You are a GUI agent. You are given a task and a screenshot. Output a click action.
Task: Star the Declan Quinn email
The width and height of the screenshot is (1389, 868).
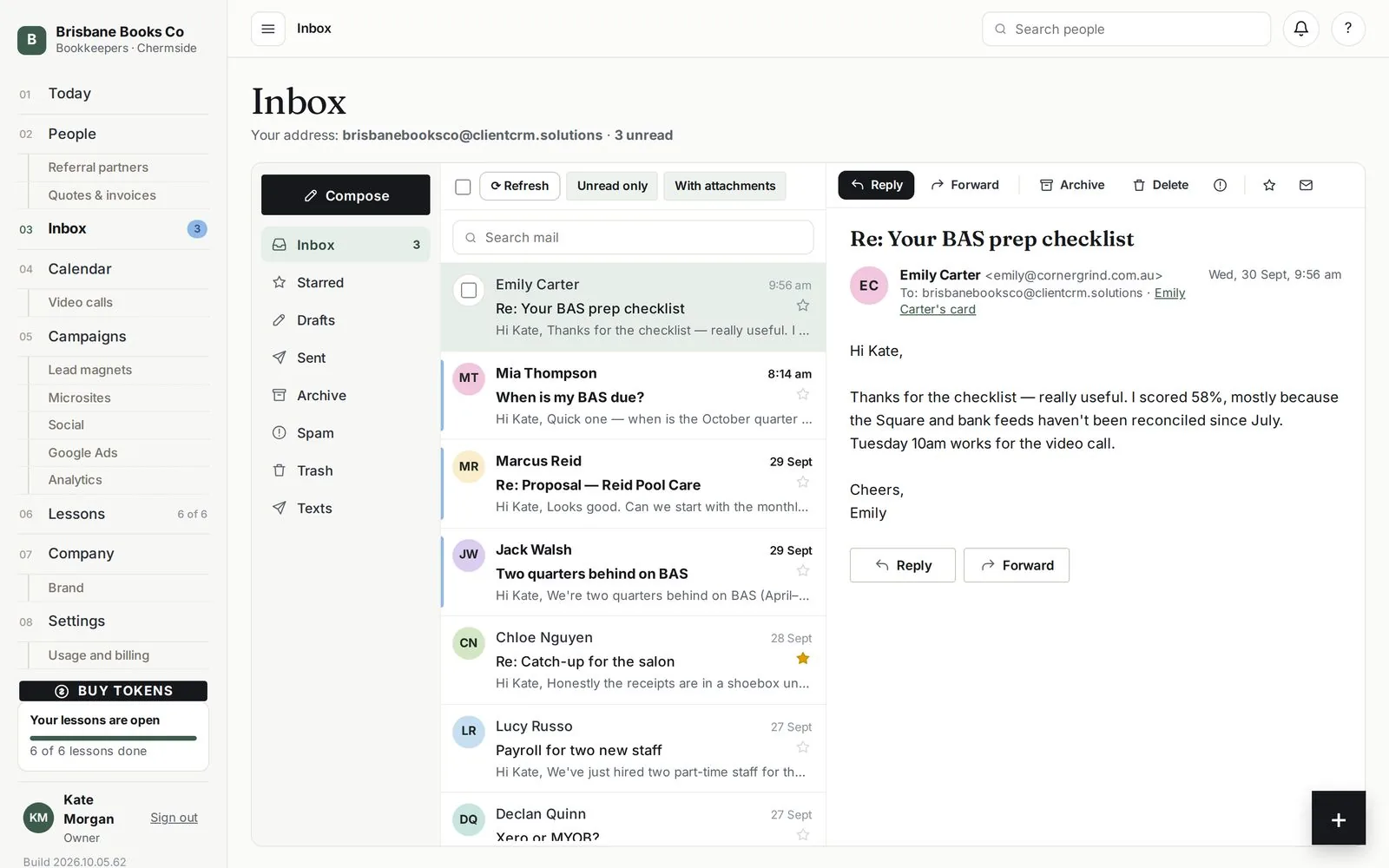[x=803, y=834]
